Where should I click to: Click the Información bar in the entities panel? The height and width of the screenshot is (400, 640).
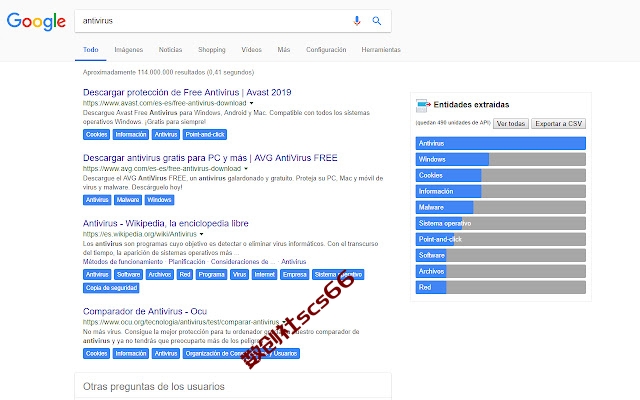[500, 191]
